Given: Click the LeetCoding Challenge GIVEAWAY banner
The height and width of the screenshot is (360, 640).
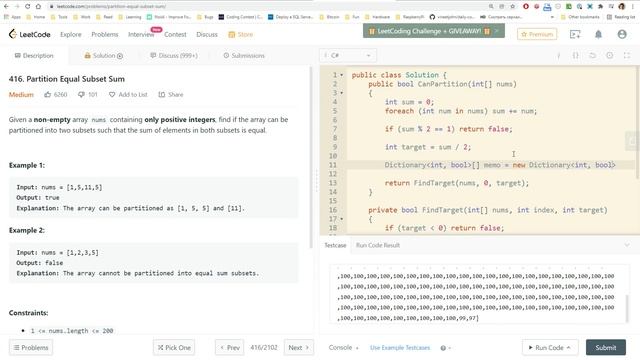Looking at the screenshot, I should click(433, 31).
